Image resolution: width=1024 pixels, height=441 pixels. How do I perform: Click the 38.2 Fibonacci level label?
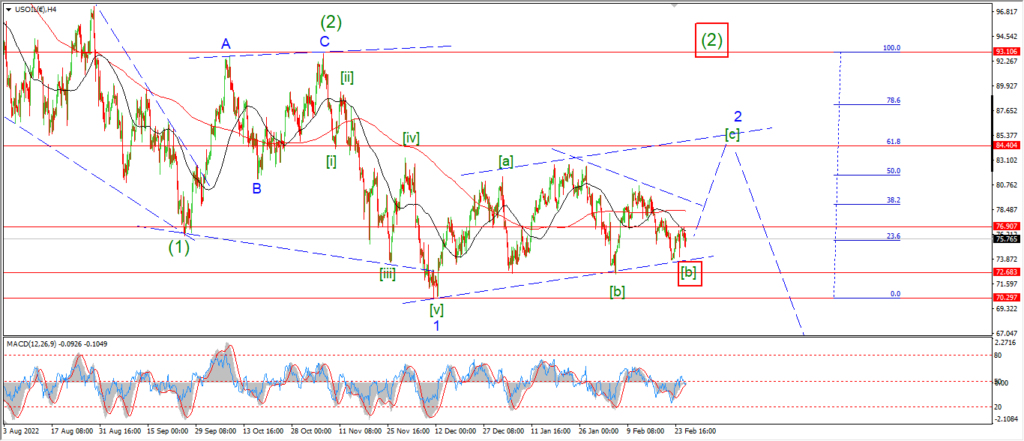893,201
